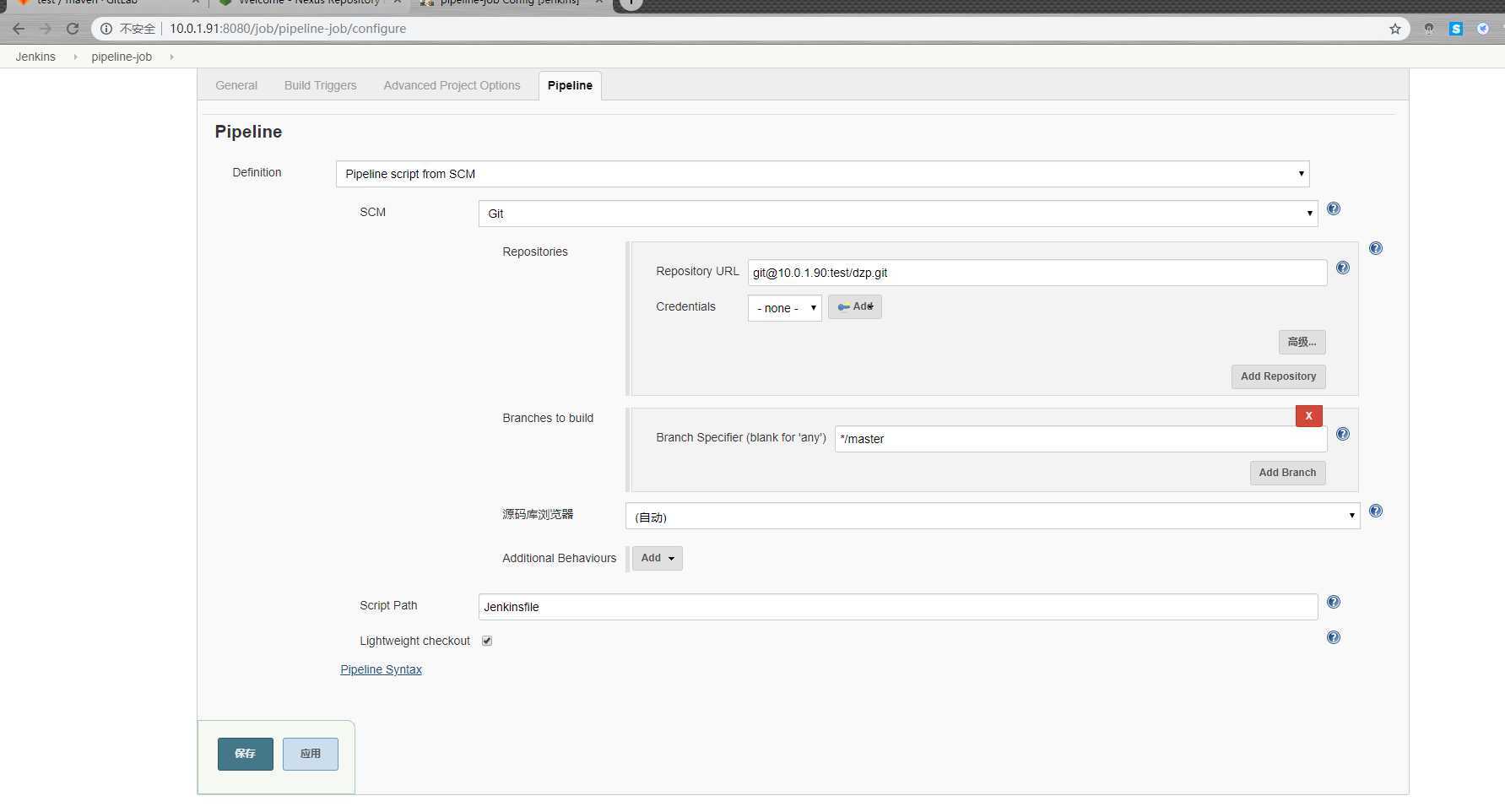The width and height of the screenshot is (1505, 812).
Task: Focus the Branch Specifier field
Action: click(x=1080, y=439)
